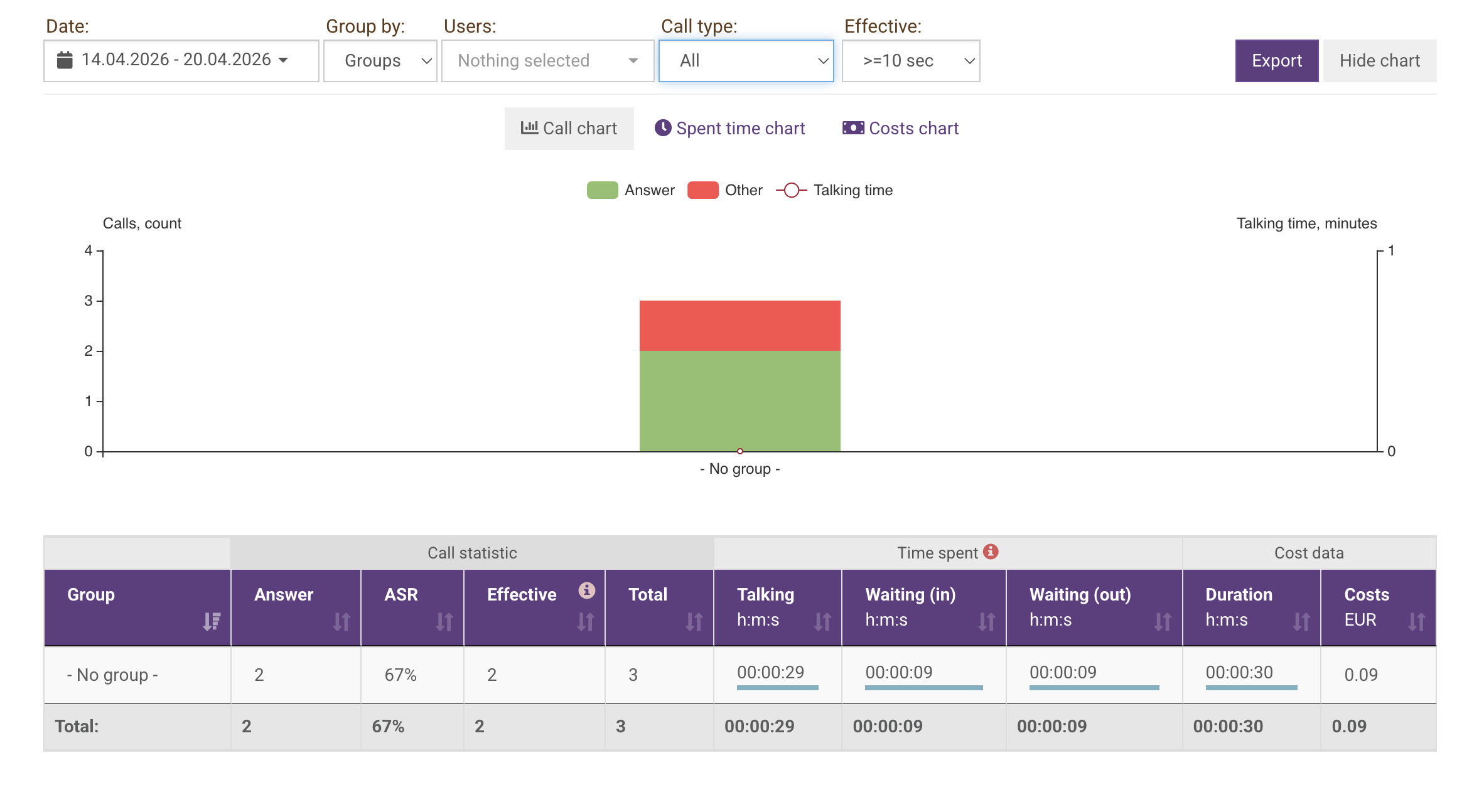This screenshot has width=1484, height=812.
Task: Sort table by Waiting (in) icon
Action: click(x=987, y=622)
